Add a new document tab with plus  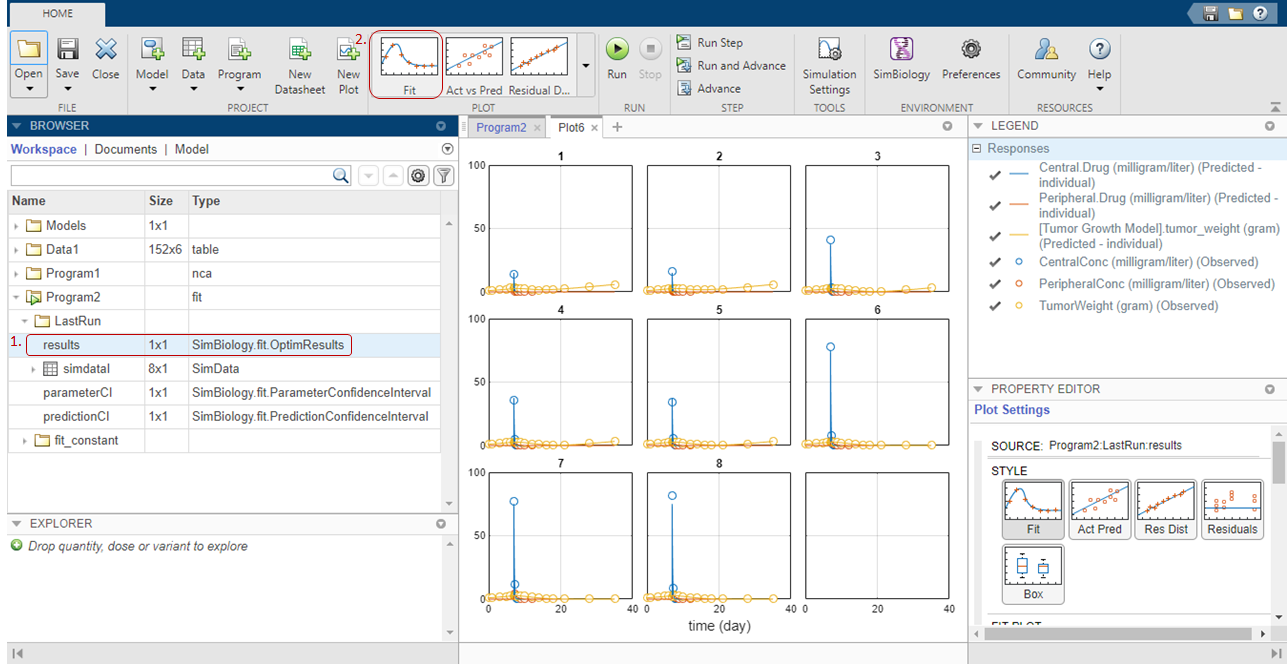(617, 127)
